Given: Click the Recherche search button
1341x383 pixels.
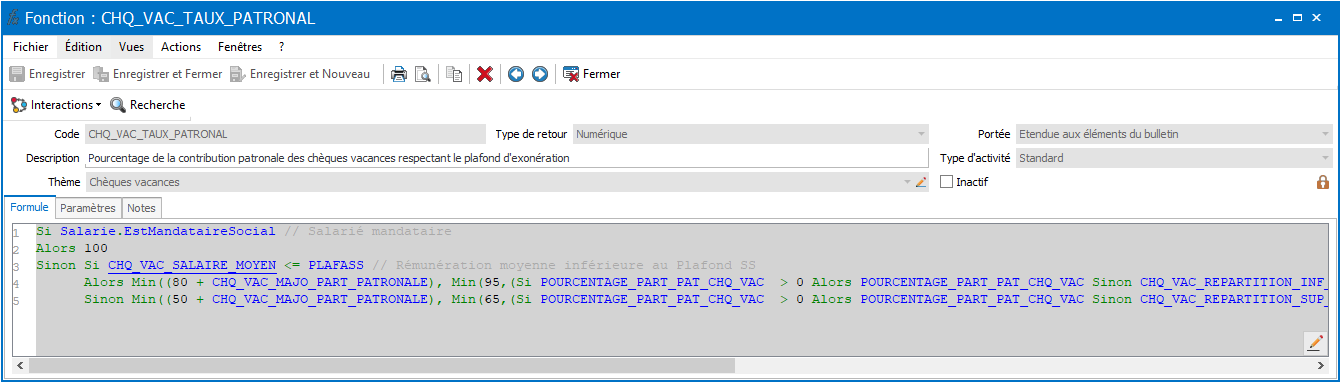Looking at the screenshot, I should [147, 105].
